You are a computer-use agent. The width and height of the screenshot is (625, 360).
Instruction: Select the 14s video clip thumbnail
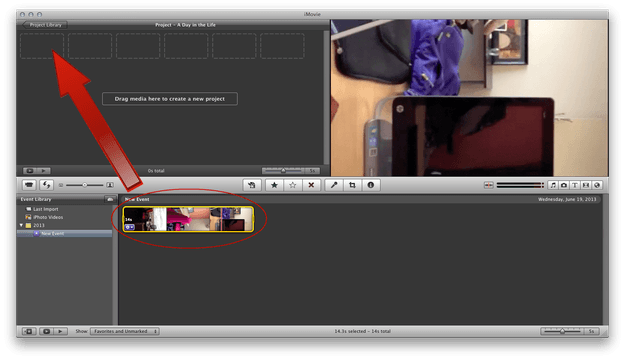[188, 219]
